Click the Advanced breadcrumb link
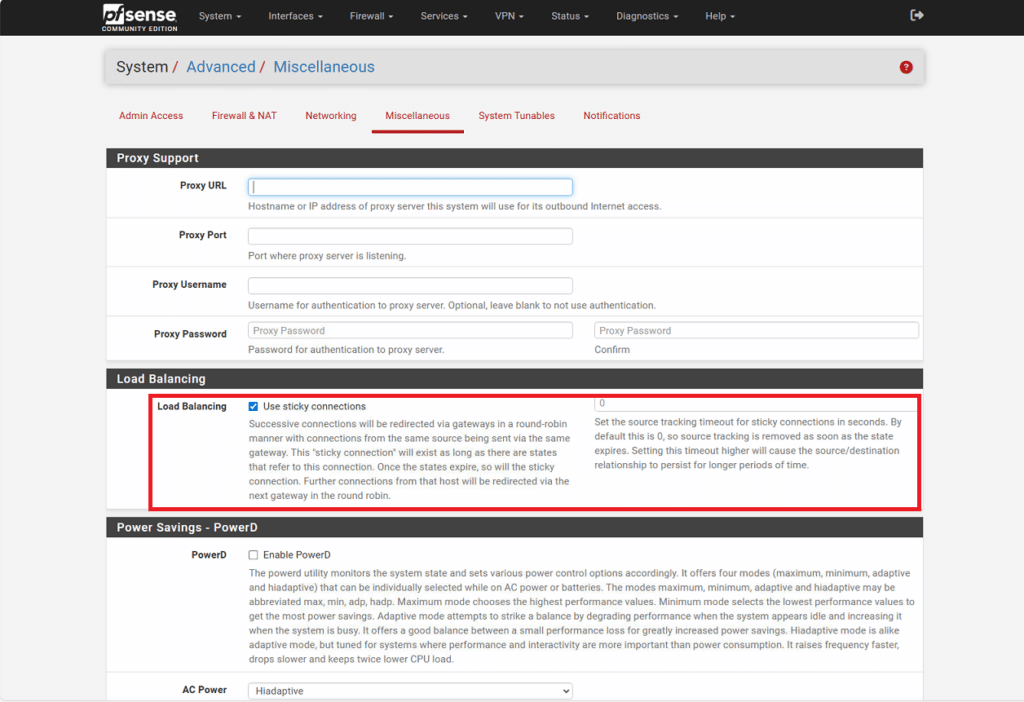Image resolution: width=1024 pixels, height=702 pixels. (221, 67)
